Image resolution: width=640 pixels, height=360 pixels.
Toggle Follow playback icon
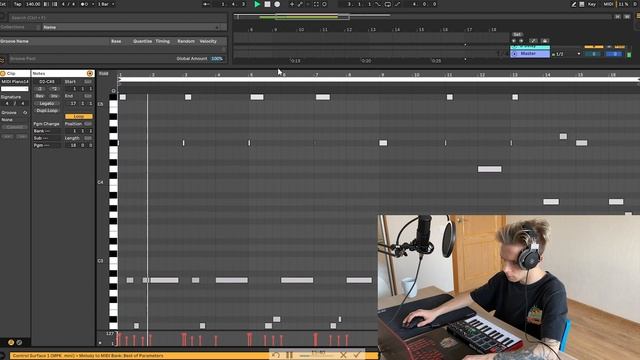click(207, 4)
